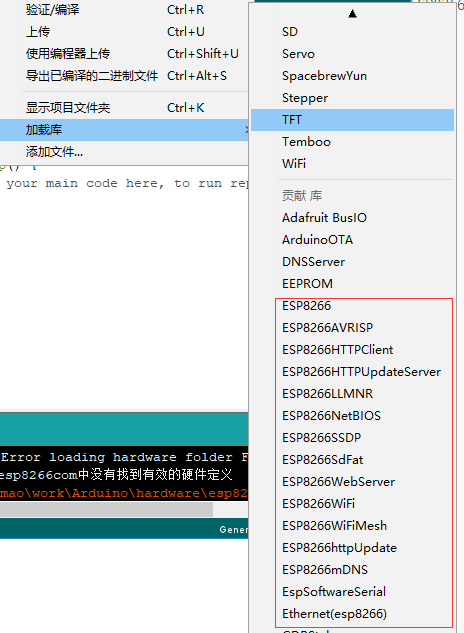
Task: Select ESP8266AVRISP library
Action: click(353, 328)
